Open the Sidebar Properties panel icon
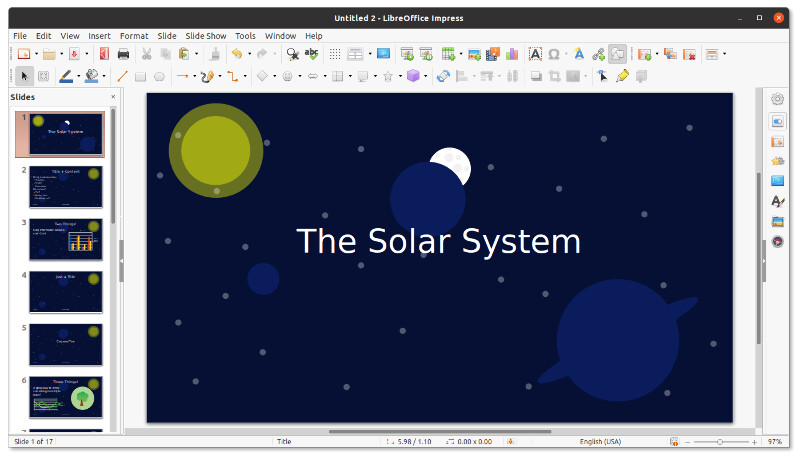 (x=777, y=121)
